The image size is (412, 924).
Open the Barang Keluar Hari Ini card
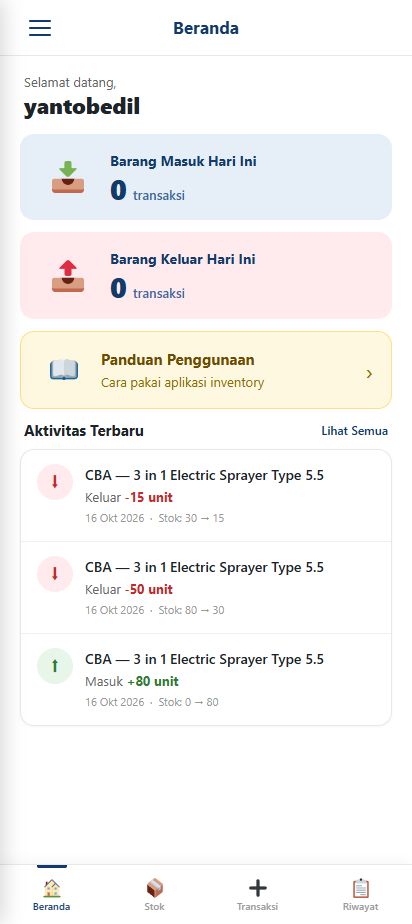[206, 275]
